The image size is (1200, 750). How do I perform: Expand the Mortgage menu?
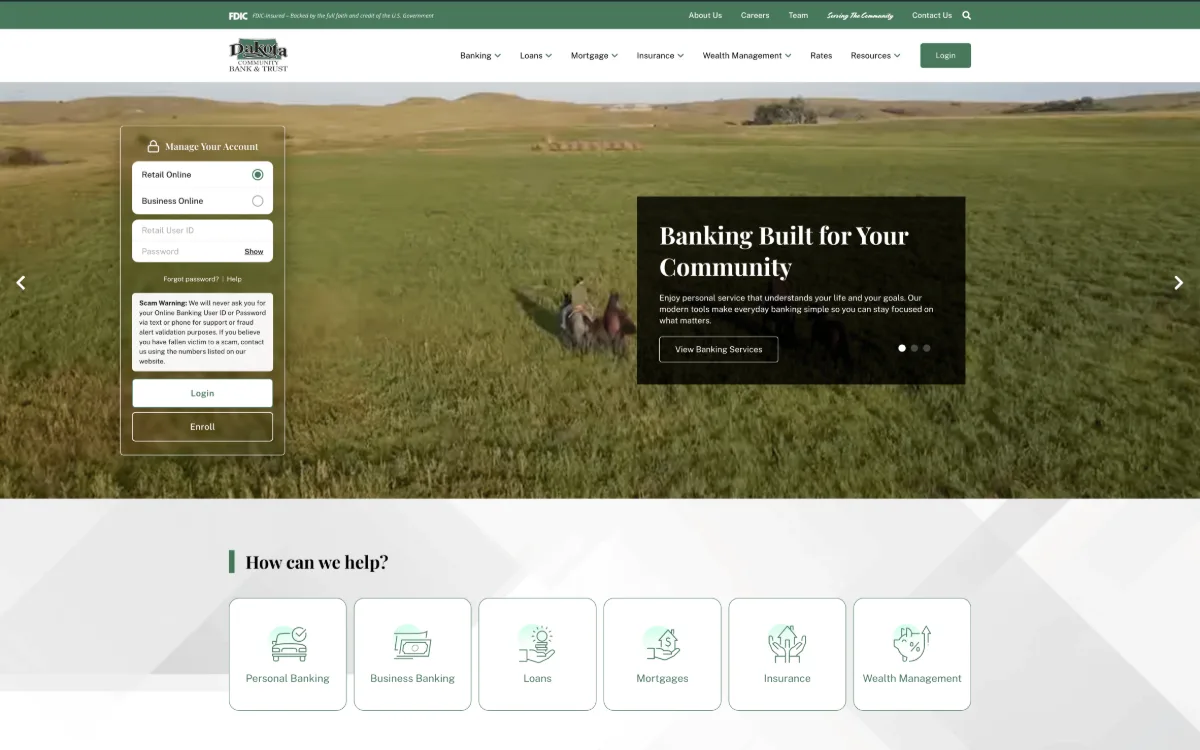click(x=594, y=56)
